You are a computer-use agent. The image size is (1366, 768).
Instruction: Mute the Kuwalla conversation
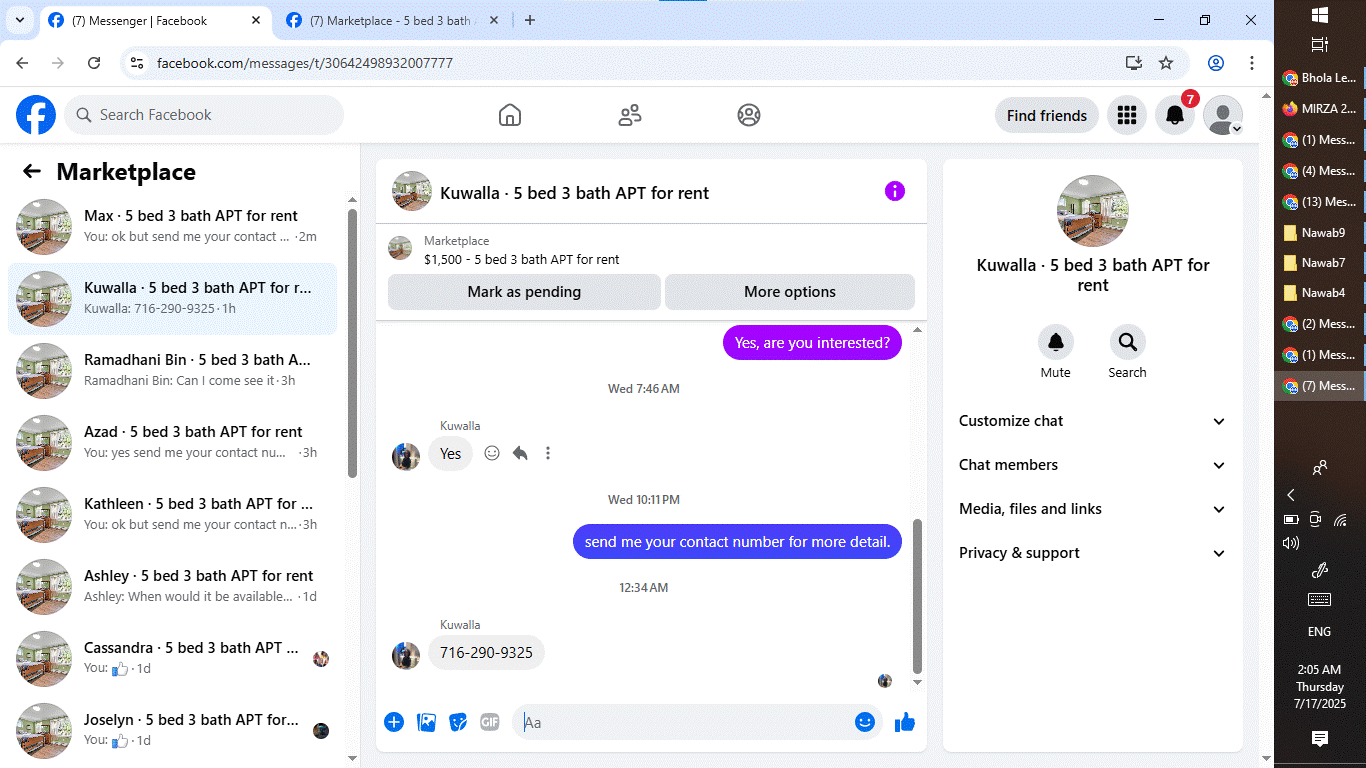[1055, 342]
